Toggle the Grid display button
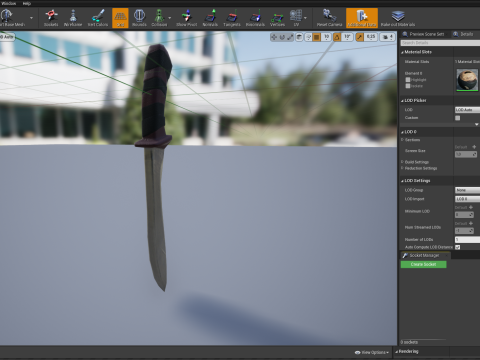The image size is (480, 360). [120, 18]
